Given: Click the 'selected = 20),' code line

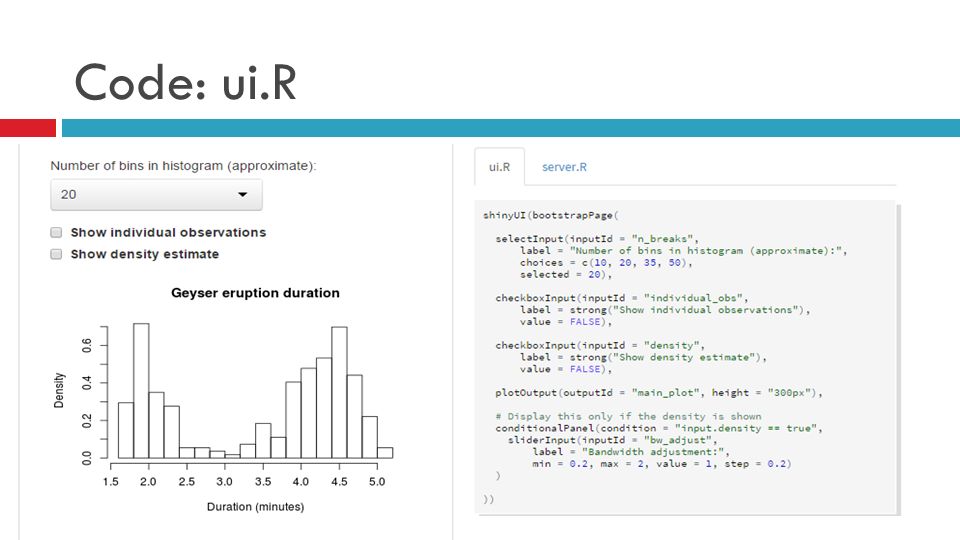Looking at the screenshot, I should 566,274.
